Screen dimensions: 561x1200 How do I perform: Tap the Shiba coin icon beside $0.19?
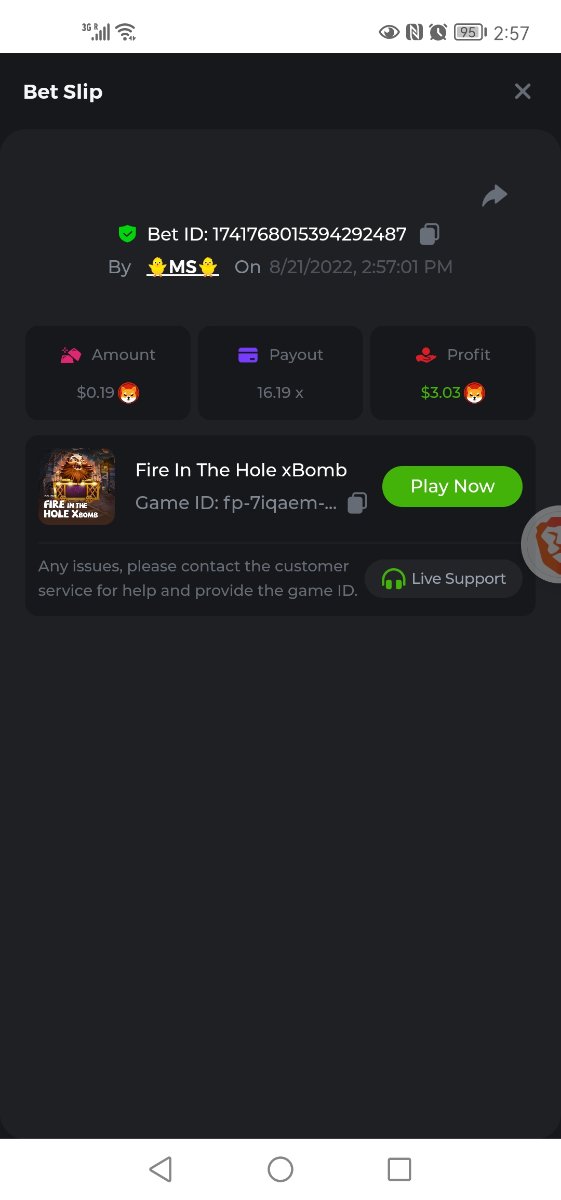(x=129, y=393)
